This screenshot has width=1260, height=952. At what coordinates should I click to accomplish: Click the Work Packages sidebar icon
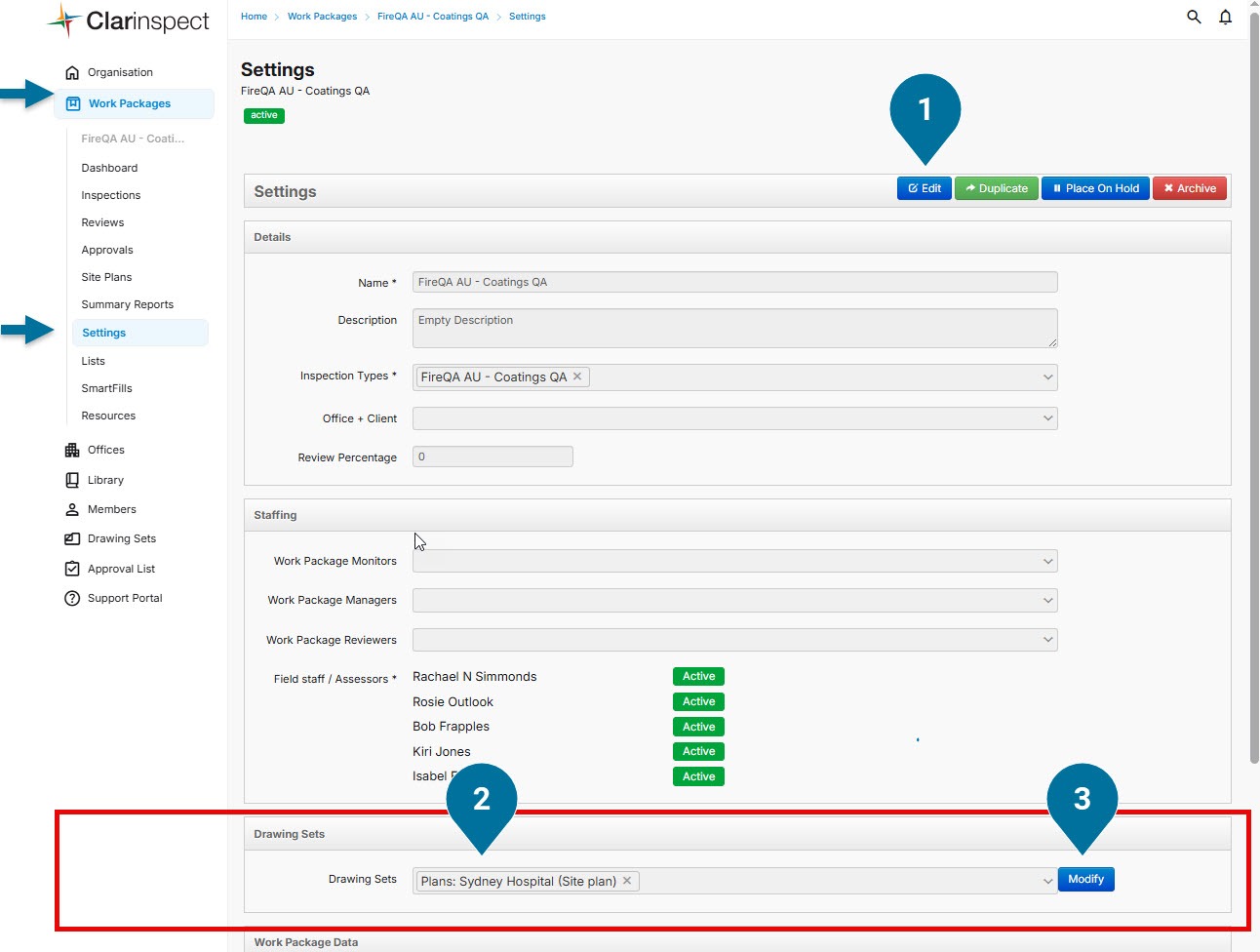click(73, 103)
